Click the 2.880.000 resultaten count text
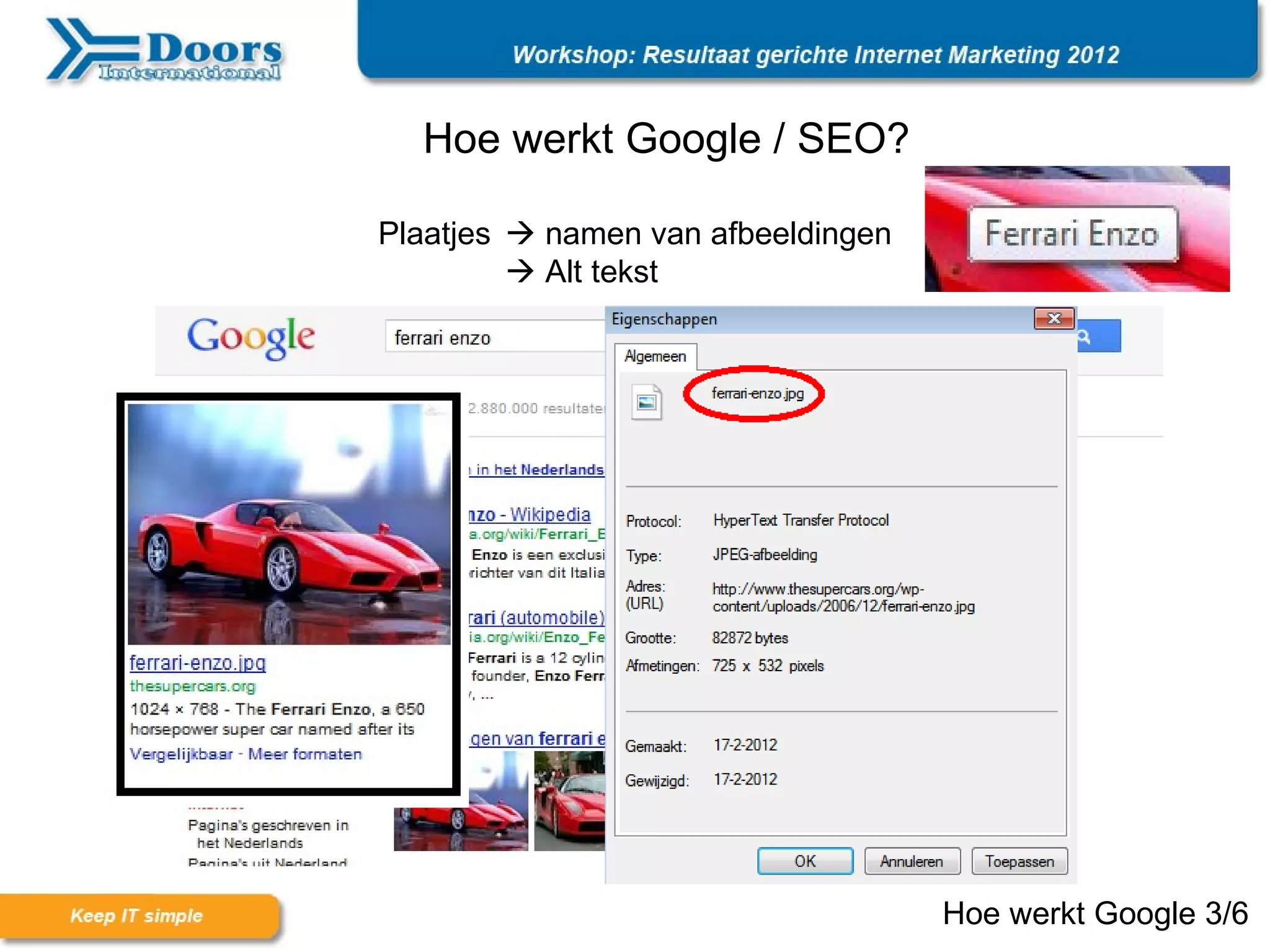Viewport: 1270px width, 952px height. tap(536, 408)
